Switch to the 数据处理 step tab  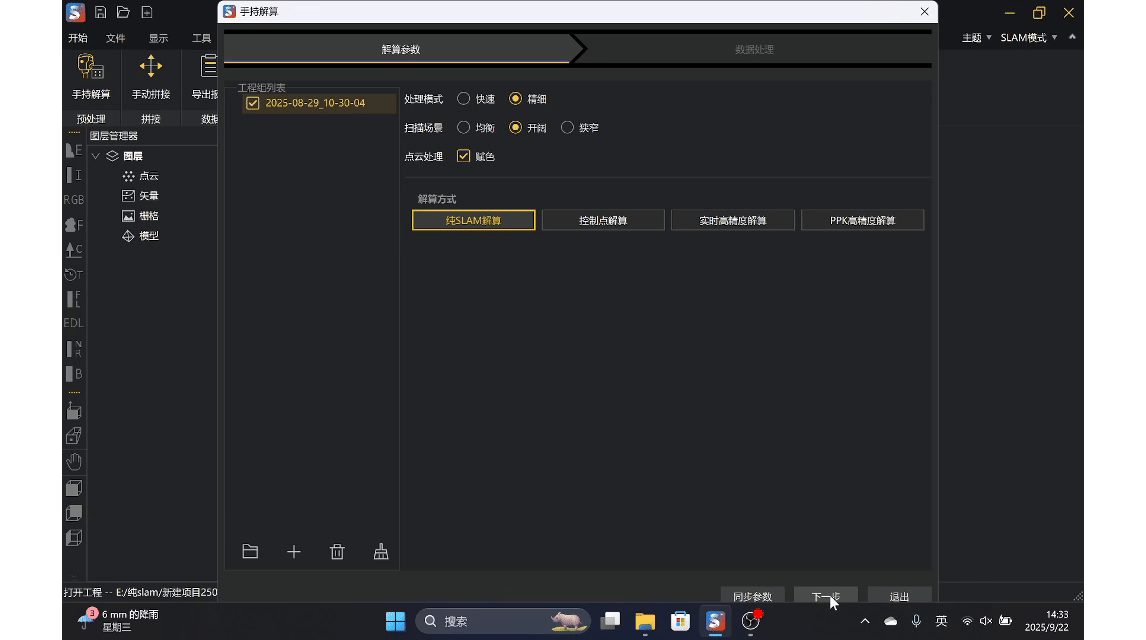(x=754, y=49)
